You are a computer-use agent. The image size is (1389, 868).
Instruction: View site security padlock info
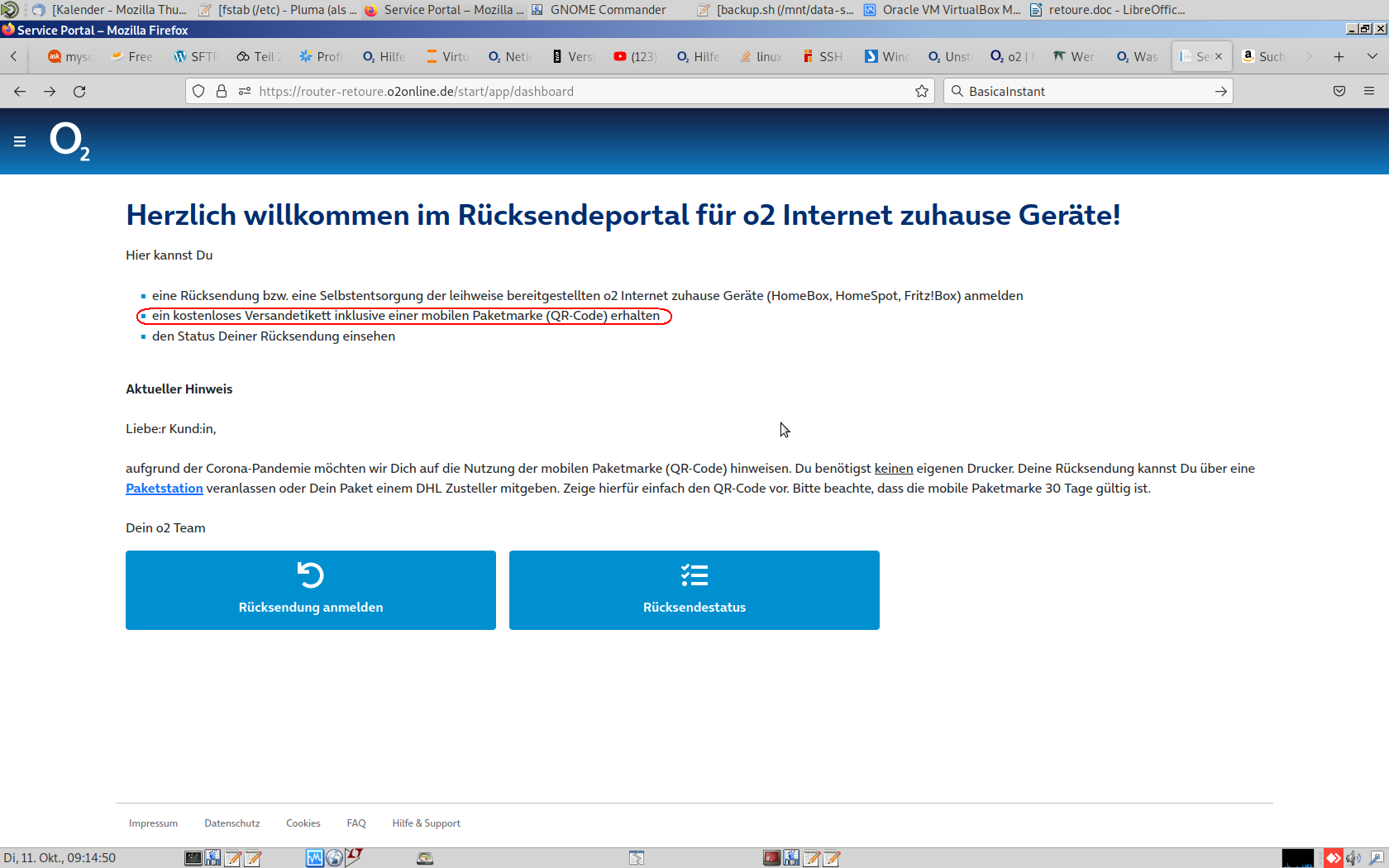coord(222,92)
